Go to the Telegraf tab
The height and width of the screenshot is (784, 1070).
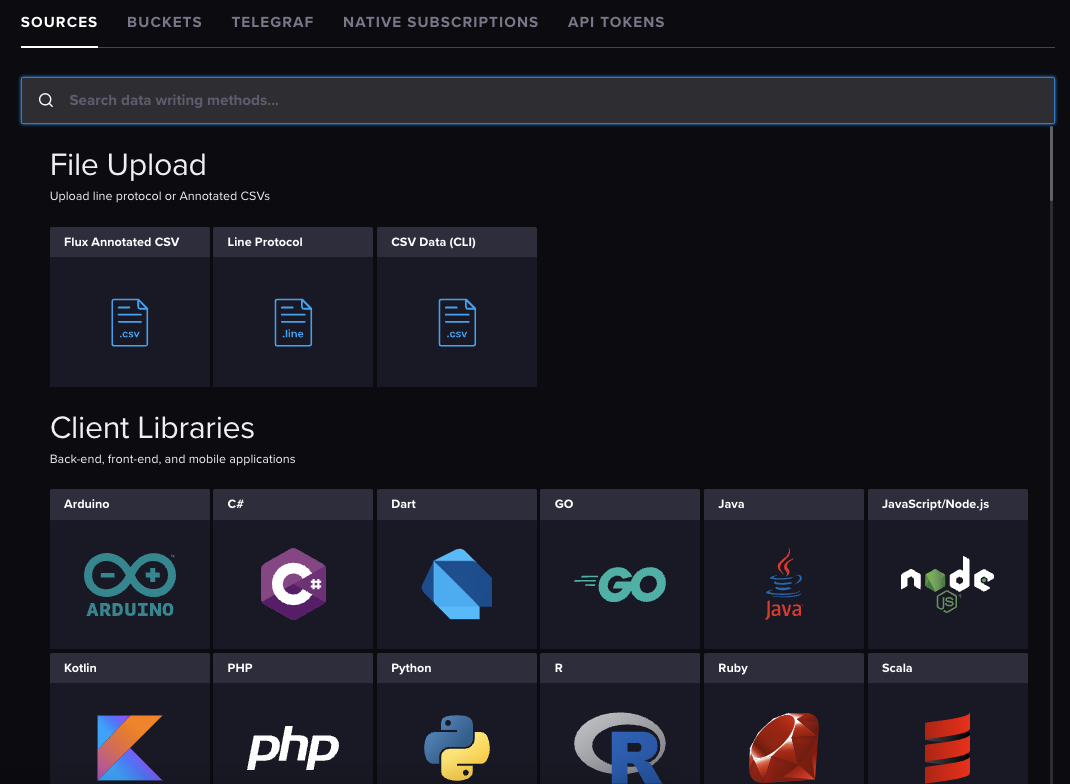pos(272,23)
